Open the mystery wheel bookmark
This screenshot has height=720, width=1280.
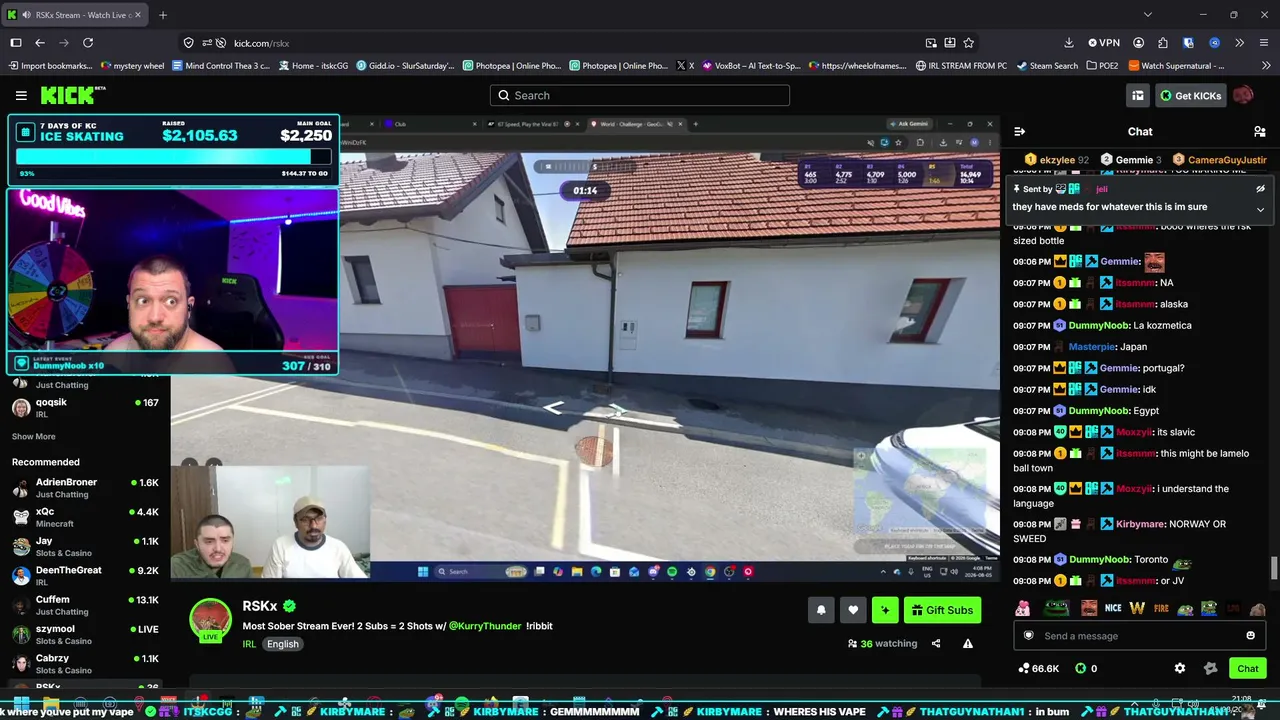click(132, 66)
